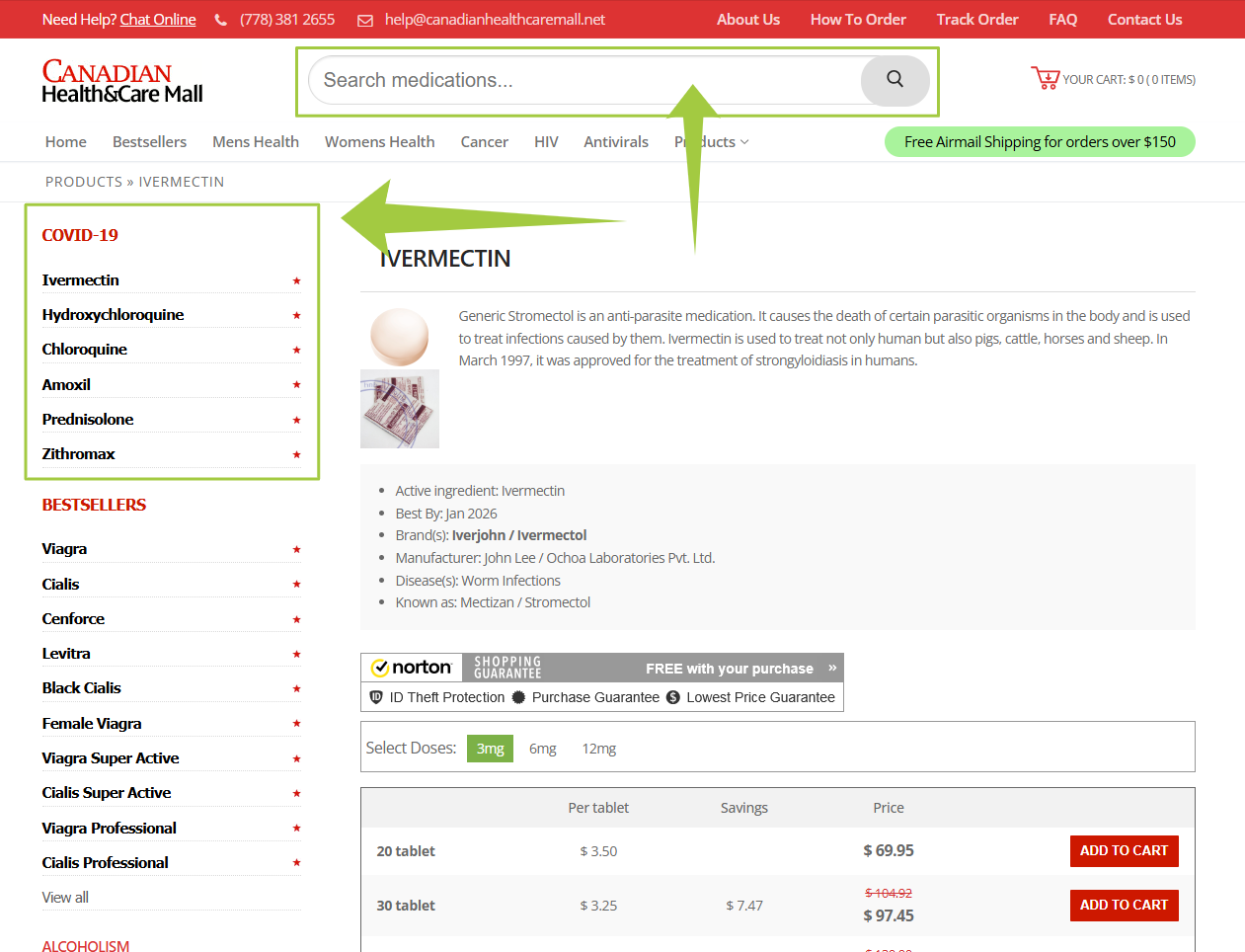
Task: Select the 6mg dose option
Action: click(x=543, y=749)
